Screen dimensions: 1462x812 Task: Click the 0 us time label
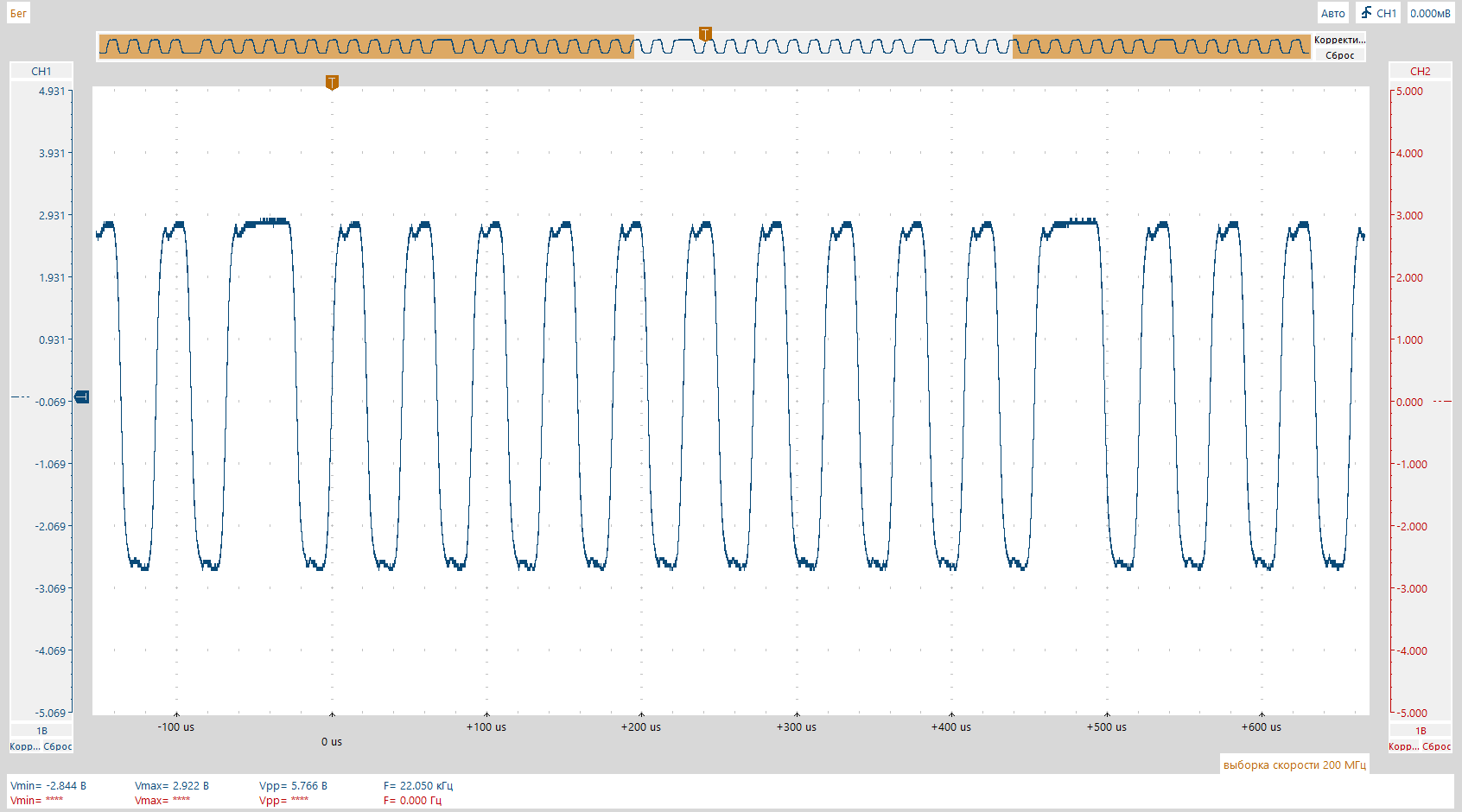coord(332,741)
